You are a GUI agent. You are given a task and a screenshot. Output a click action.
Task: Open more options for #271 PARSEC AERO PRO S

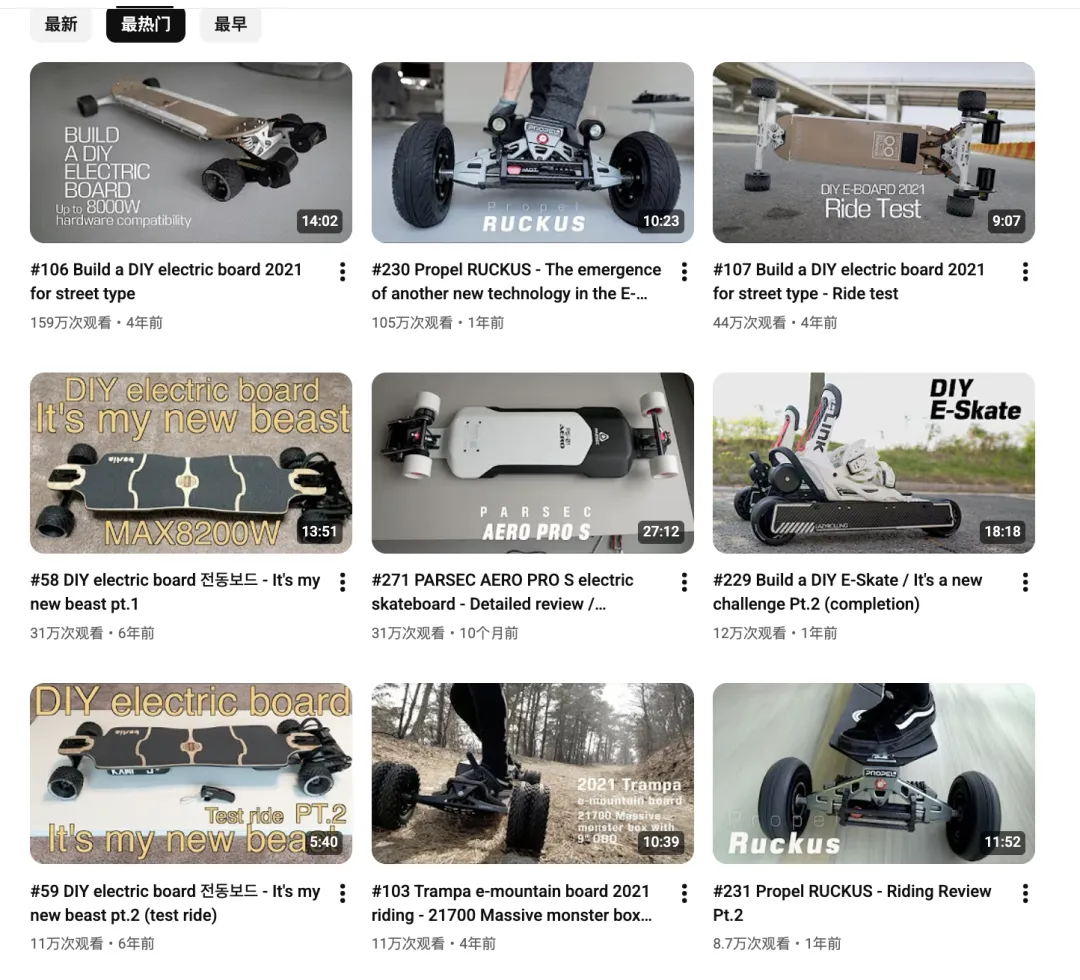click(684, 583)
